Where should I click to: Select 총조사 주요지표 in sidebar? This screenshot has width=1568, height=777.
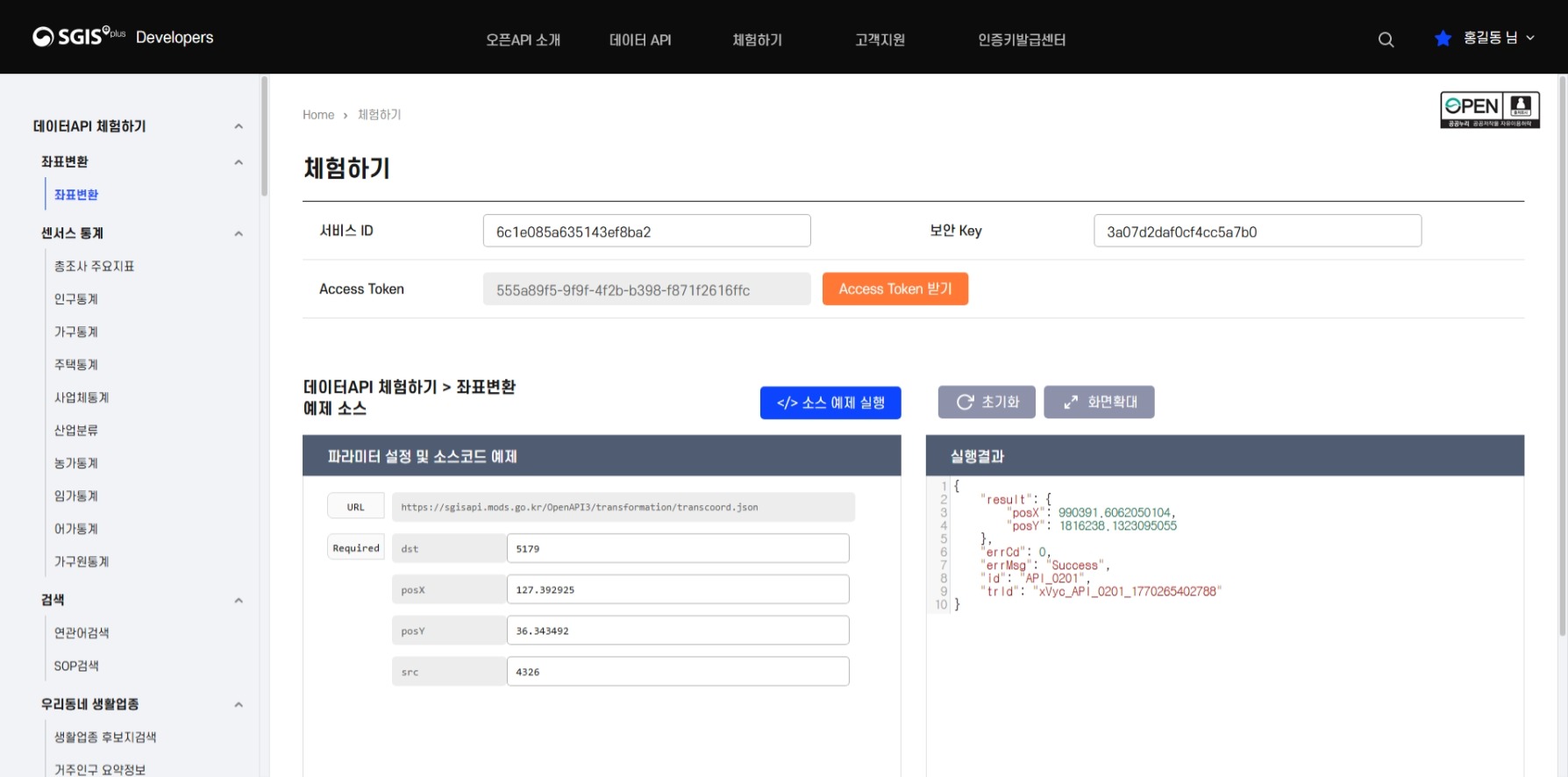94,266
